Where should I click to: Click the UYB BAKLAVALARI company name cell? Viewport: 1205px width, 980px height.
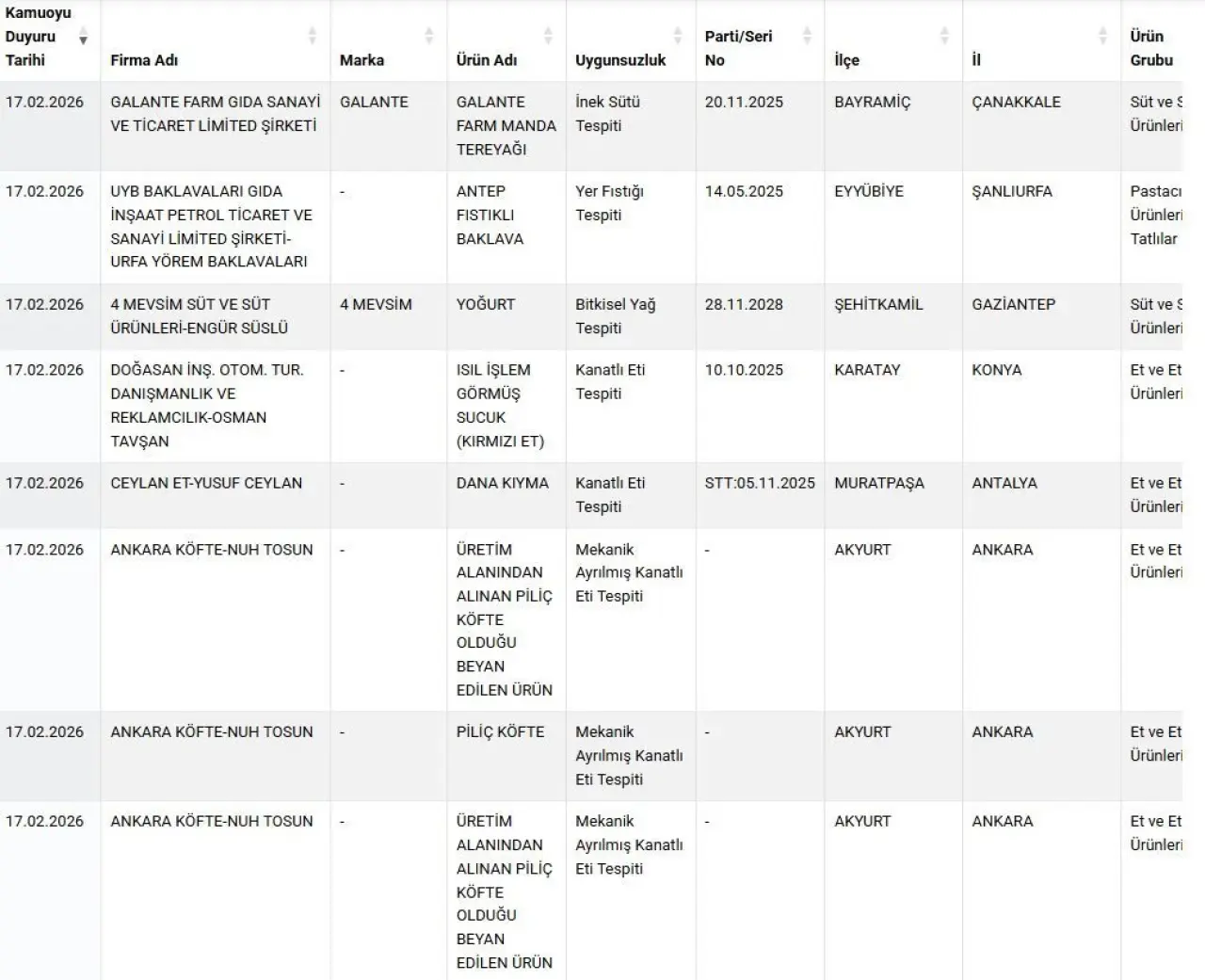(x=211, y=226)
